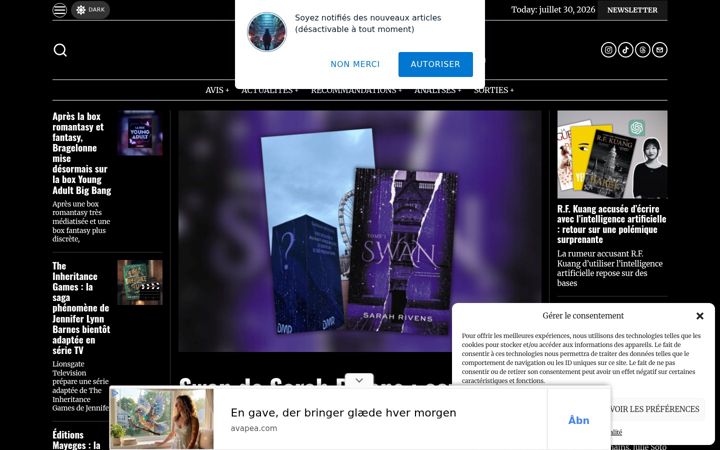Click 'Après une box romantasy très médiatisée' excerpt
The height and width of the screenshot is (450, 720).
click(x=81, y=221)
